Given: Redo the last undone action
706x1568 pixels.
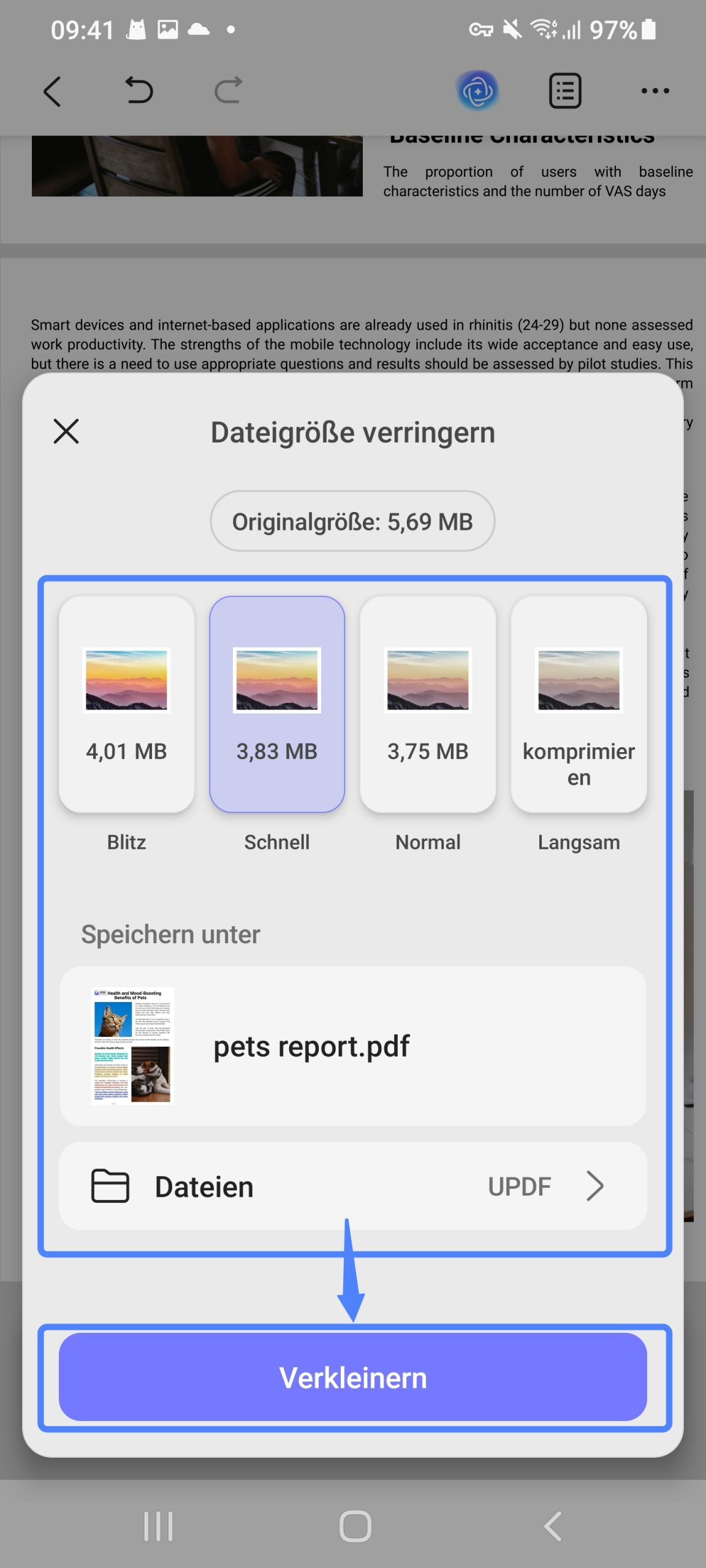Looking at the screenshot, I should pyautogui.click(x=228, y=90).
